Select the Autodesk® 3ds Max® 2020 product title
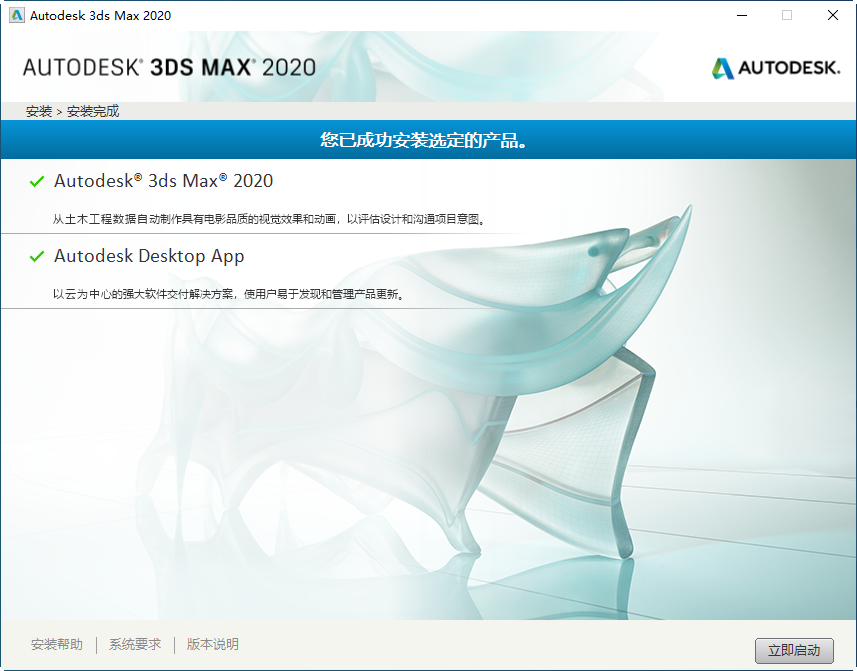This screenshot has height=671, width=857. pos(163,181)
